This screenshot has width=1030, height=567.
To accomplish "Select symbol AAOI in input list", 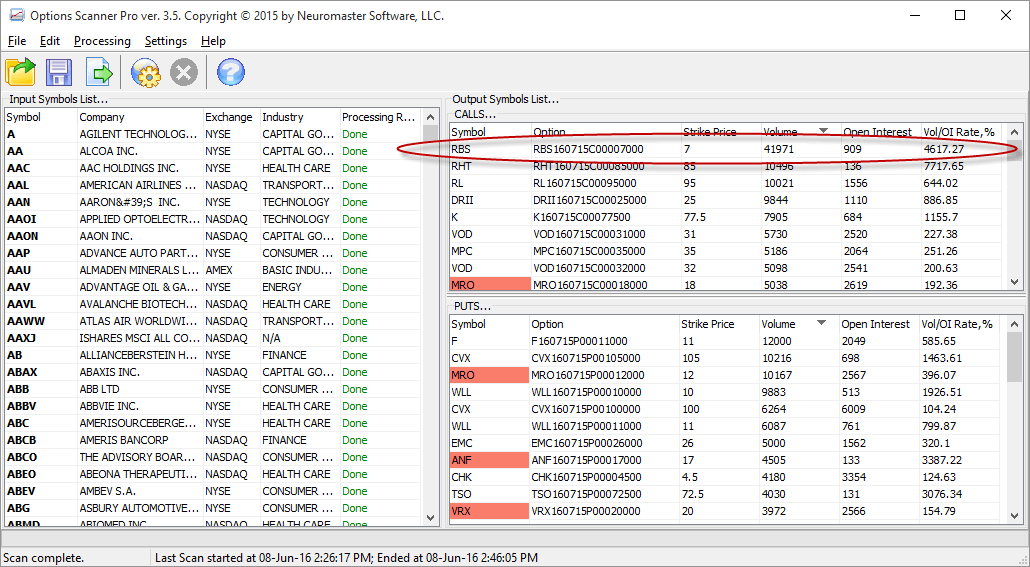I will [22, 219].
